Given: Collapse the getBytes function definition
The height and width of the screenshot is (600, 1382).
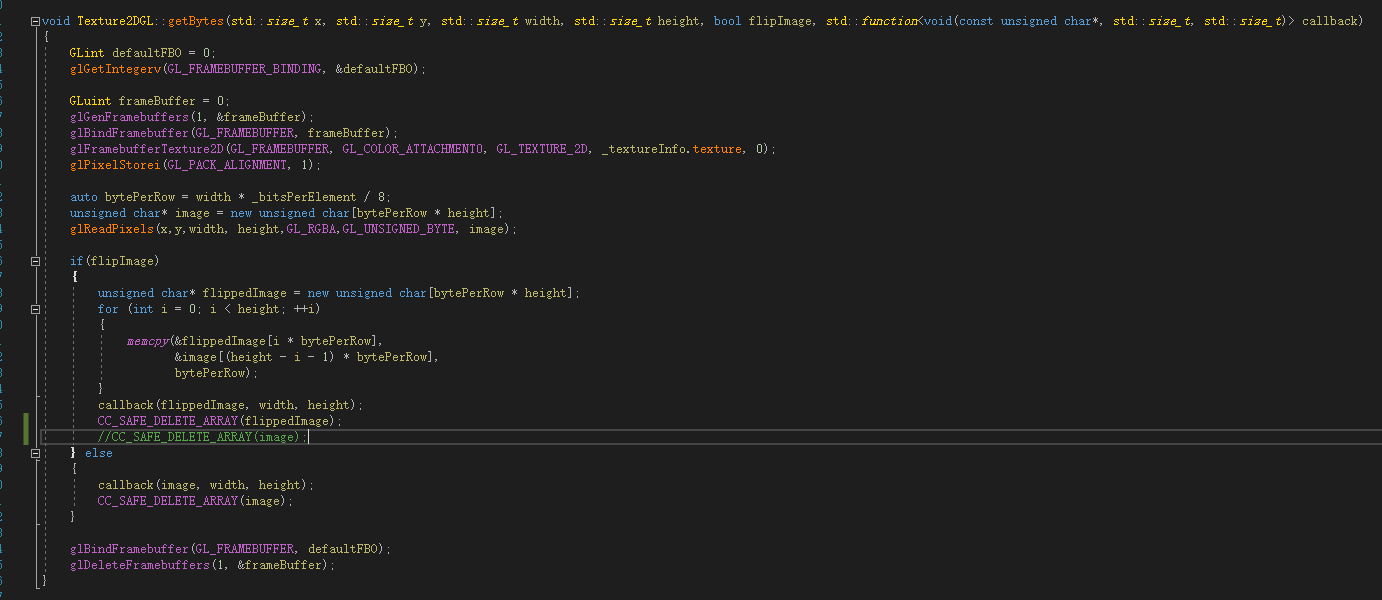Looking at the screenshot, I should tap(36, 21).
